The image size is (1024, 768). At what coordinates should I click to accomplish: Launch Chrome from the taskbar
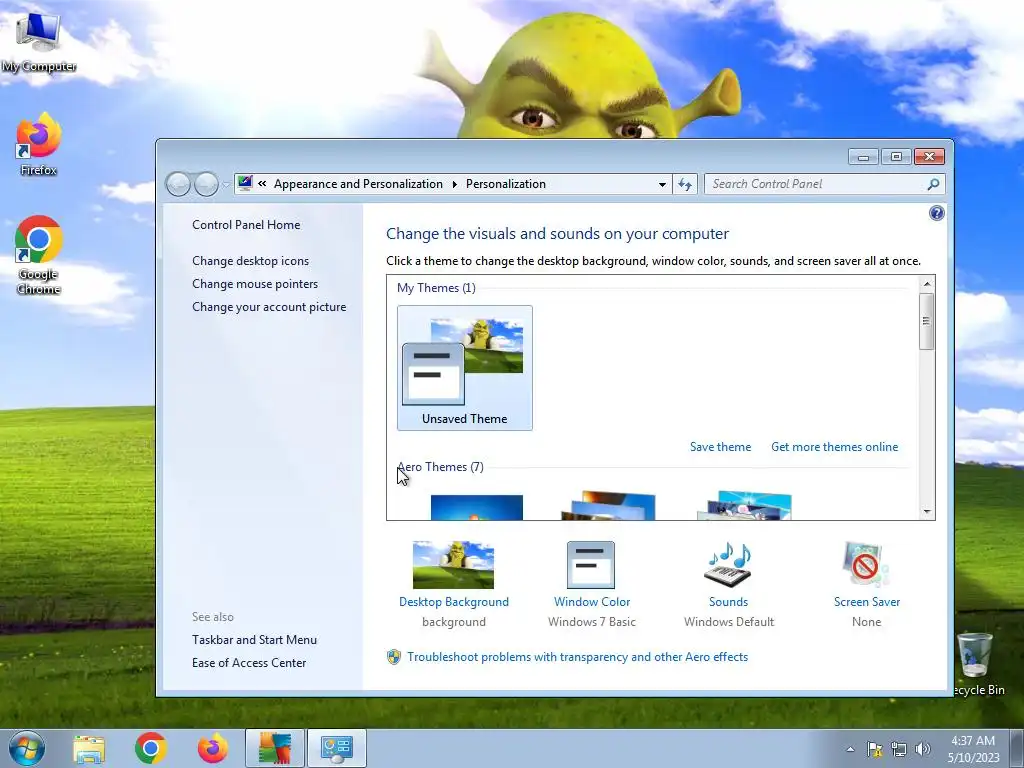pyautogui.click(x=151, y=748)
